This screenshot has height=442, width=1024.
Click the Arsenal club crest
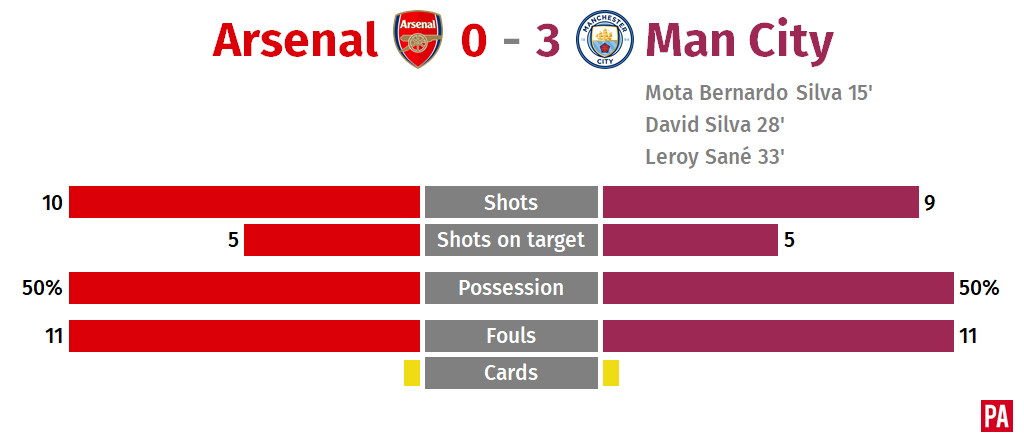[x=417, y=40]
